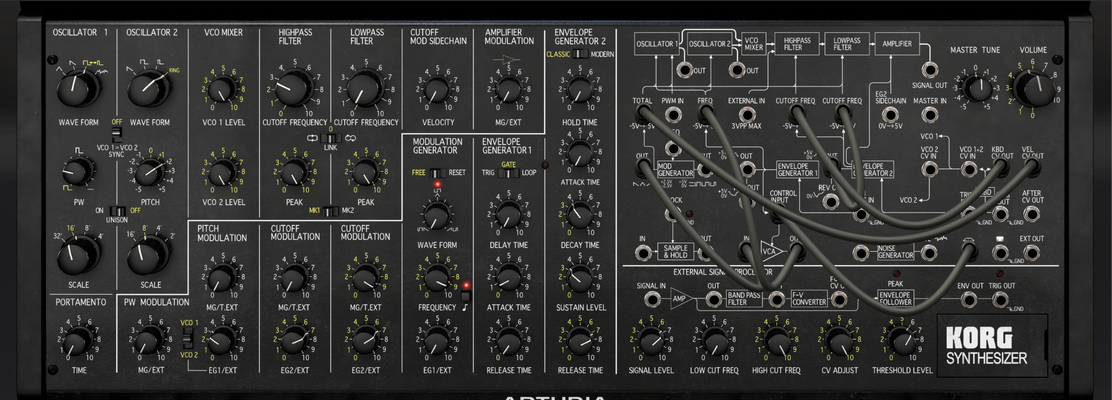Click the AFTER CV OUT jack
Viewport: 1112px width, 400px height.
(x=1032, y=213)
